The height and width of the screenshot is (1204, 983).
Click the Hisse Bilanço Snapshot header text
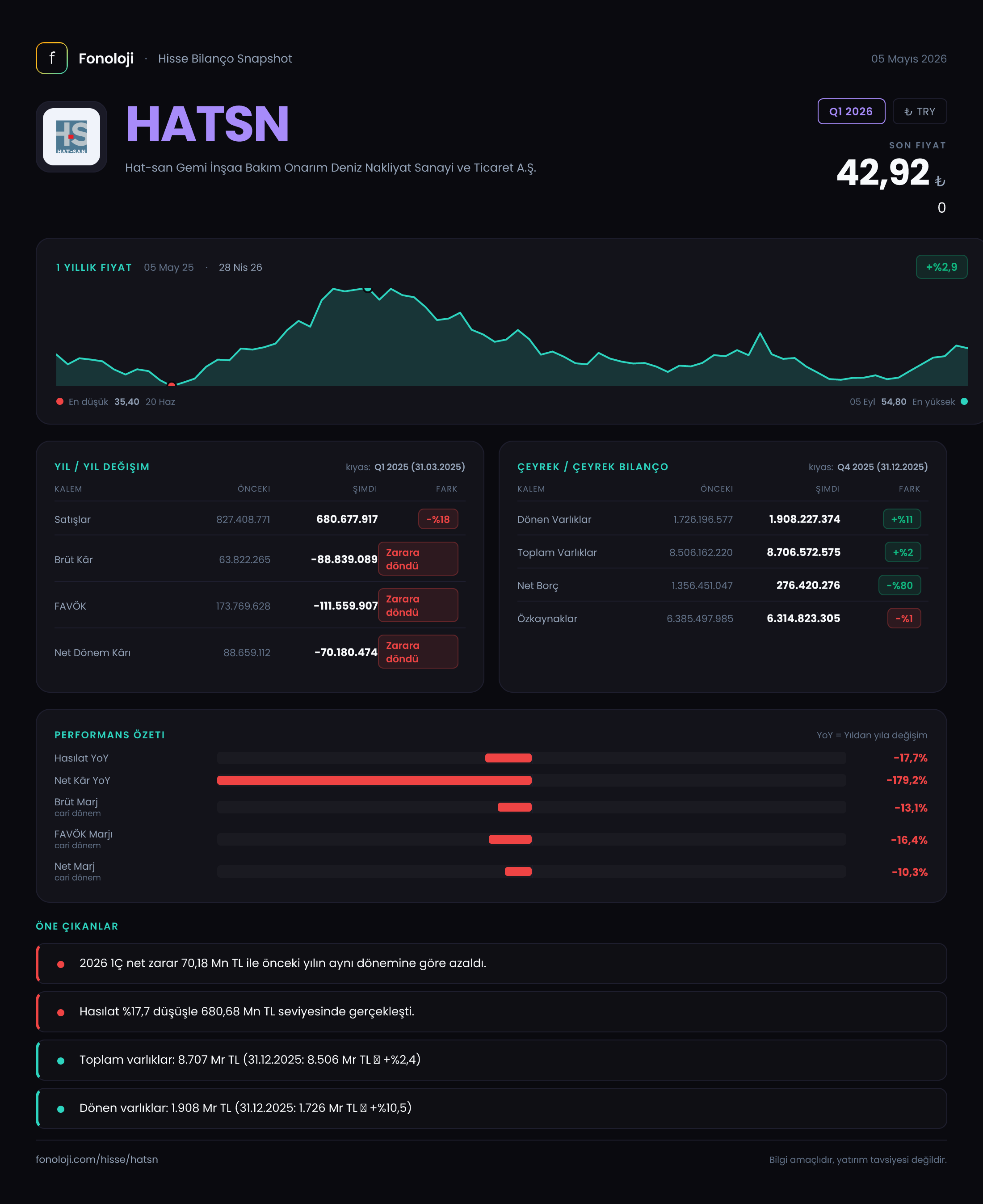coord(225,59)
